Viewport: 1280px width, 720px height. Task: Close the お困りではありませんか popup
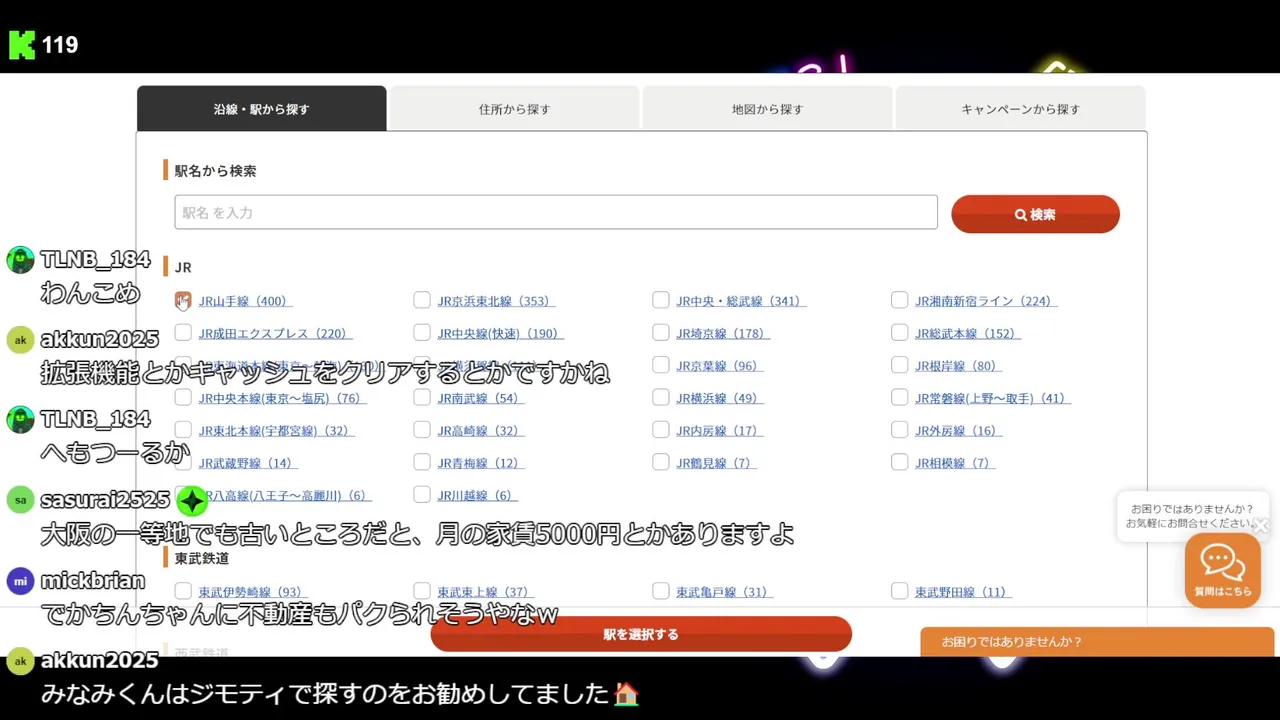click(x=1261, y=525)
